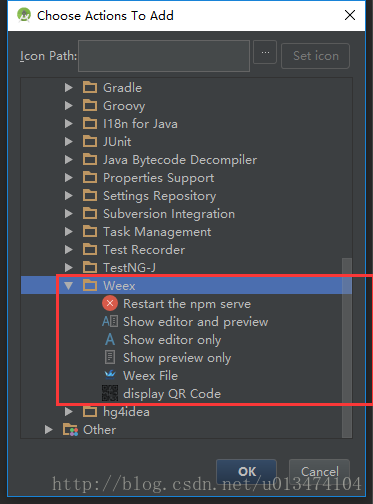373x504 pixels.
Task: Click the Subversion Integration folder icon
Action: click(90, 213)
